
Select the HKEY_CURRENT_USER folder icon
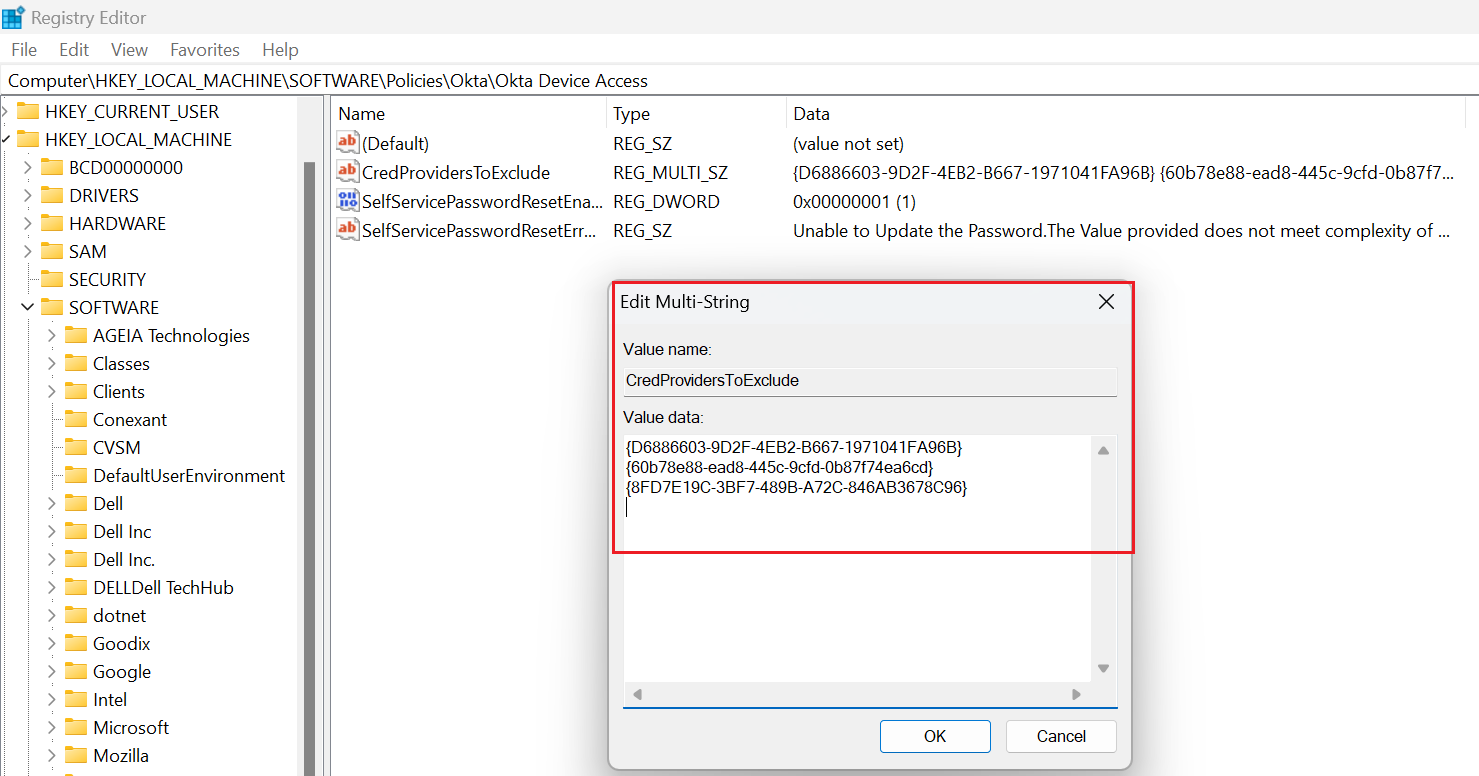point(28,112)
